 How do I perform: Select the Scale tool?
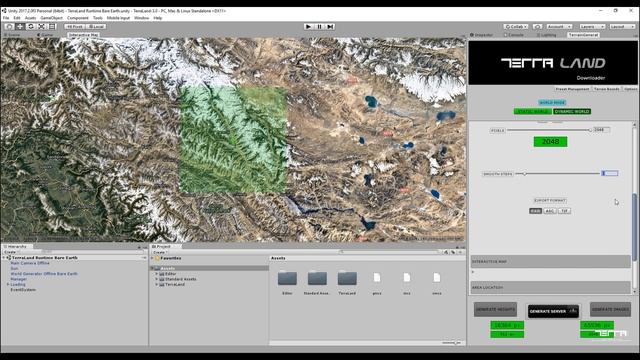click(42, 27)
